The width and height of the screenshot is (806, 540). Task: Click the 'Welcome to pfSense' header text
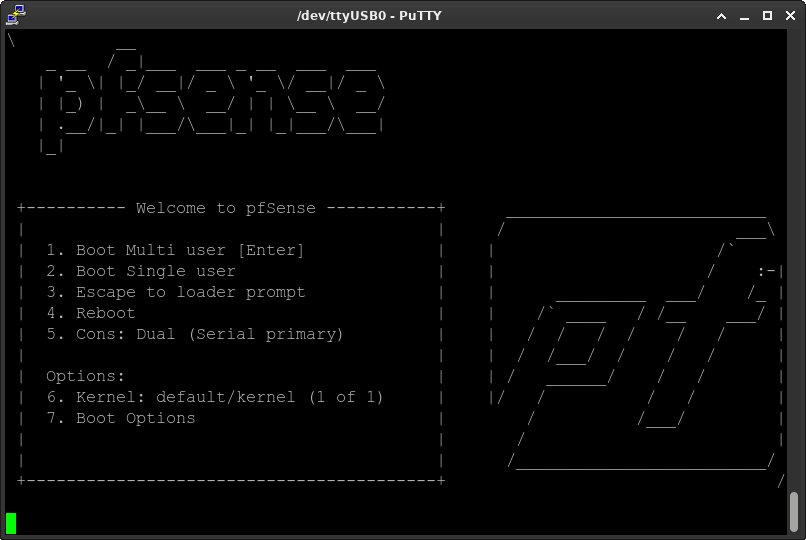tap(226, 208)
